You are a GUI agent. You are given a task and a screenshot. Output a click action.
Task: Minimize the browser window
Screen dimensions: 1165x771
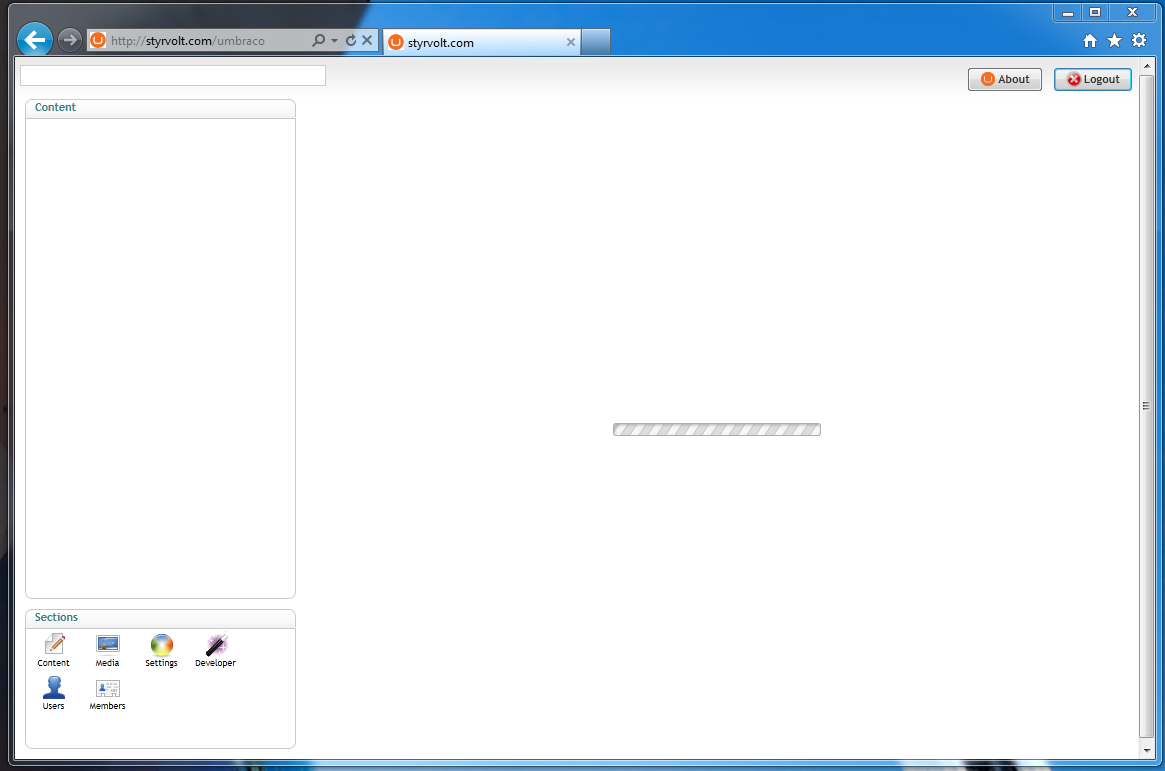pos(1068,13)
